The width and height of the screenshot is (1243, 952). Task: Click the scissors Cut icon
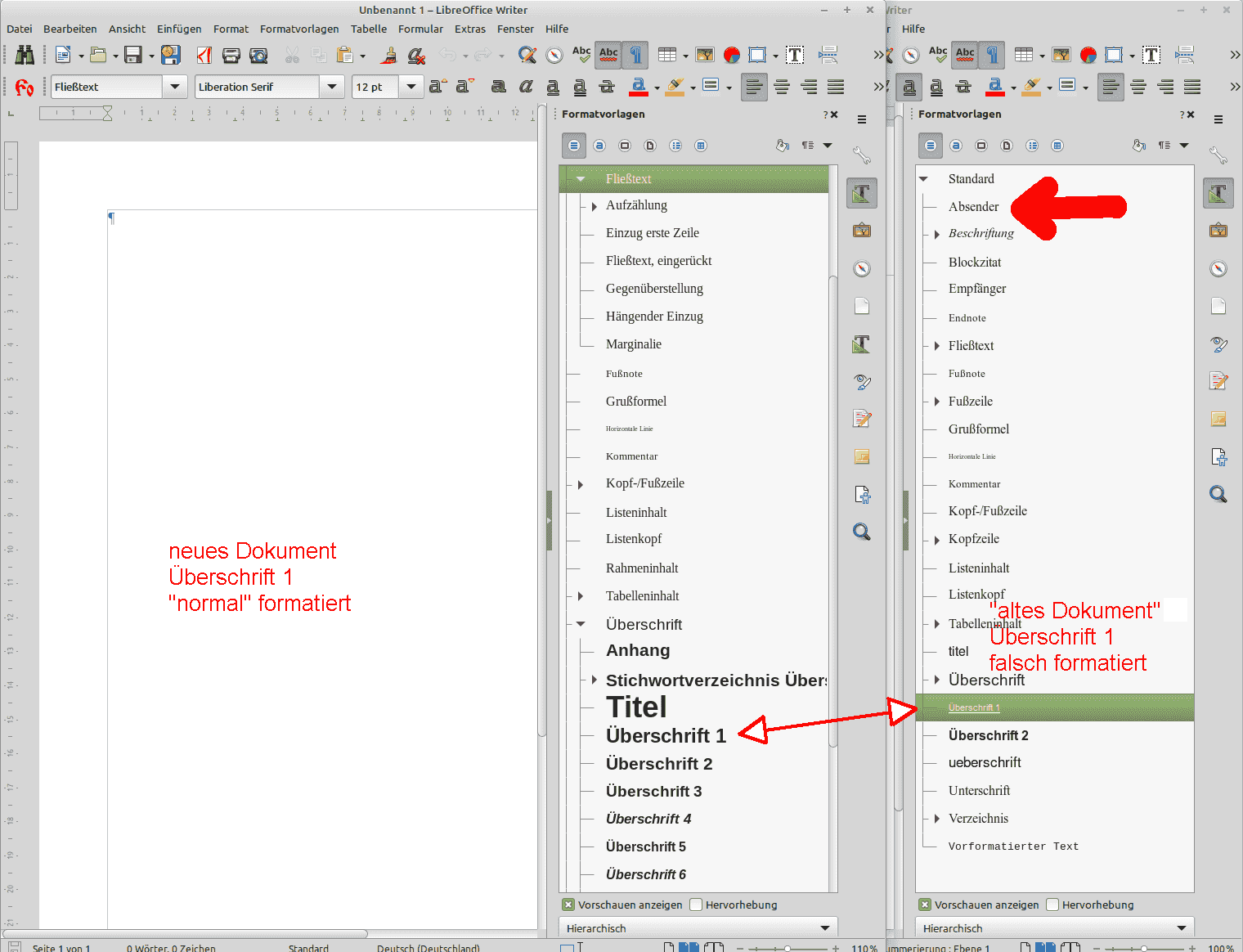pyautogui.click(x=292, y=55)
